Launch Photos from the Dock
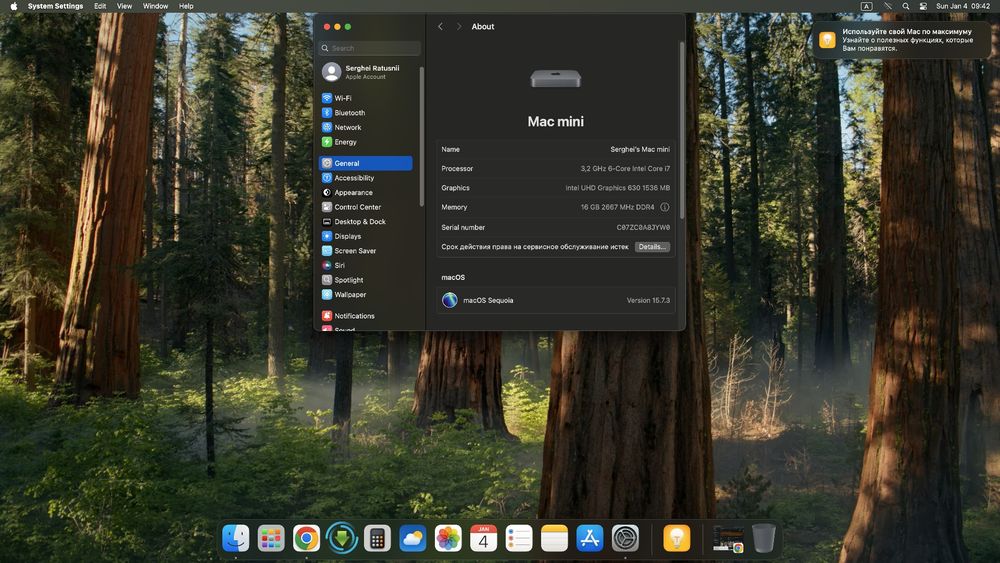Image resolution: width=1000 pixels, height=563 pixels. pos(448,538)
